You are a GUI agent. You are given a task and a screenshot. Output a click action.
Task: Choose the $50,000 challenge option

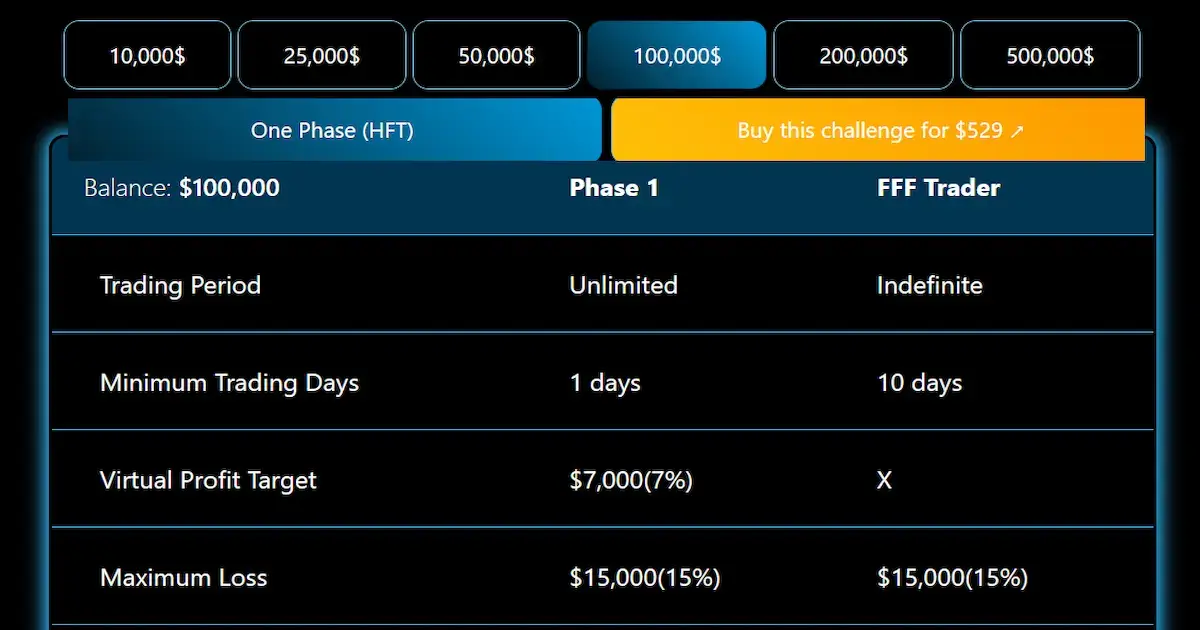click(x=497, y=55)
